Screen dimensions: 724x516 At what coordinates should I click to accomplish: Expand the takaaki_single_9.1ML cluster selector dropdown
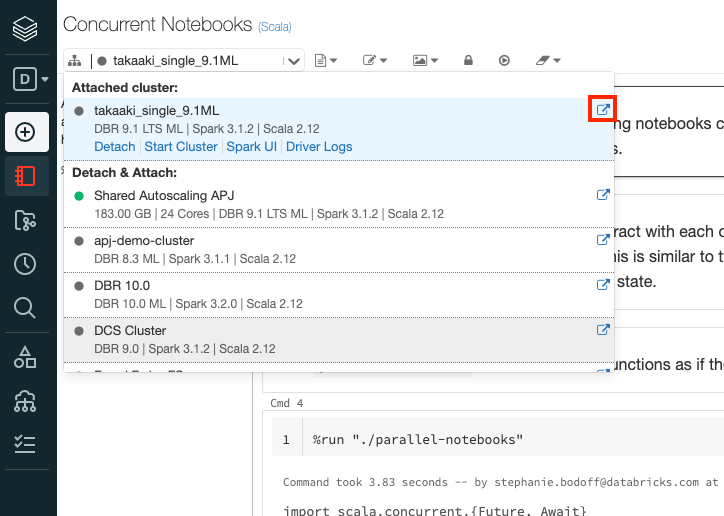184,60
